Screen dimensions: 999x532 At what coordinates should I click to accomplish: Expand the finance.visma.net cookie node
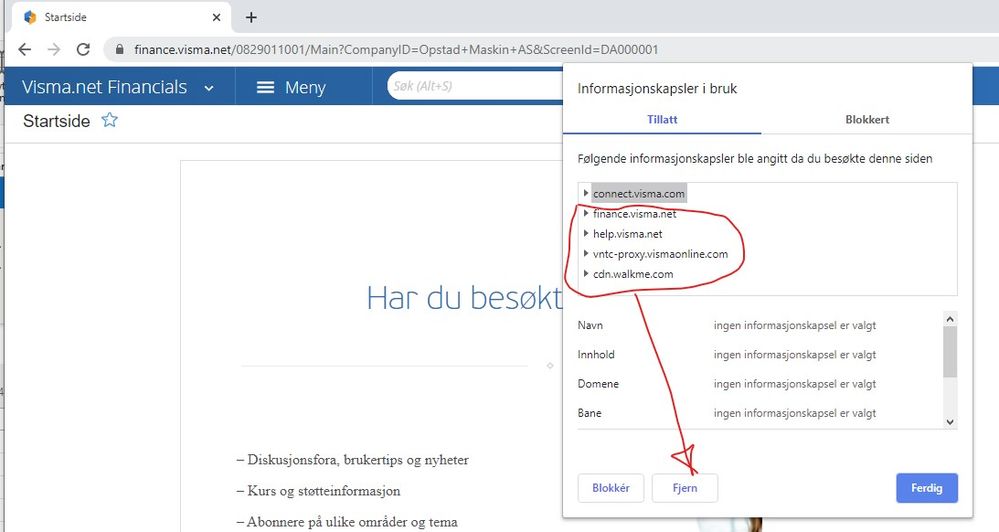pos(586,213)
